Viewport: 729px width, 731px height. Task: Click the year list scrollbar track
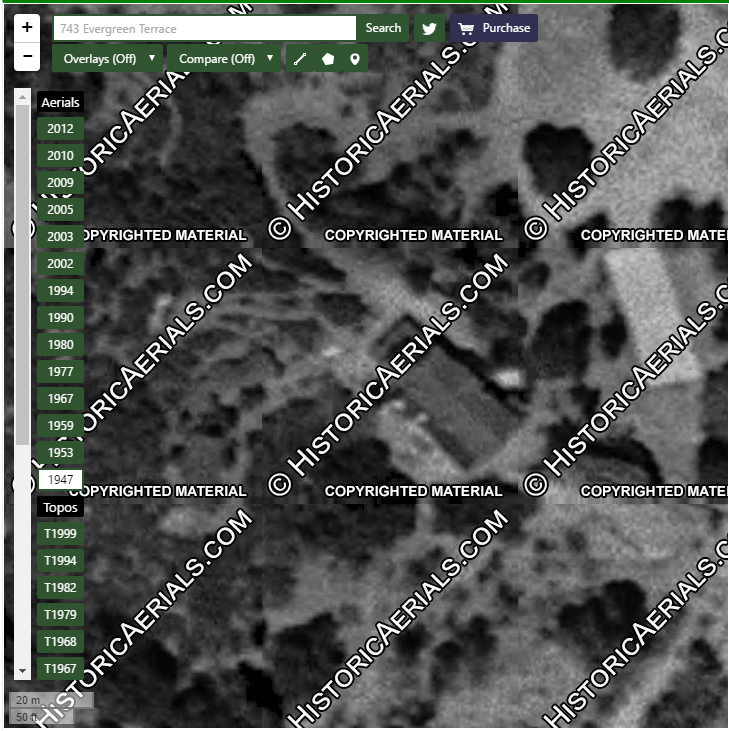click(x=22, y=560)
